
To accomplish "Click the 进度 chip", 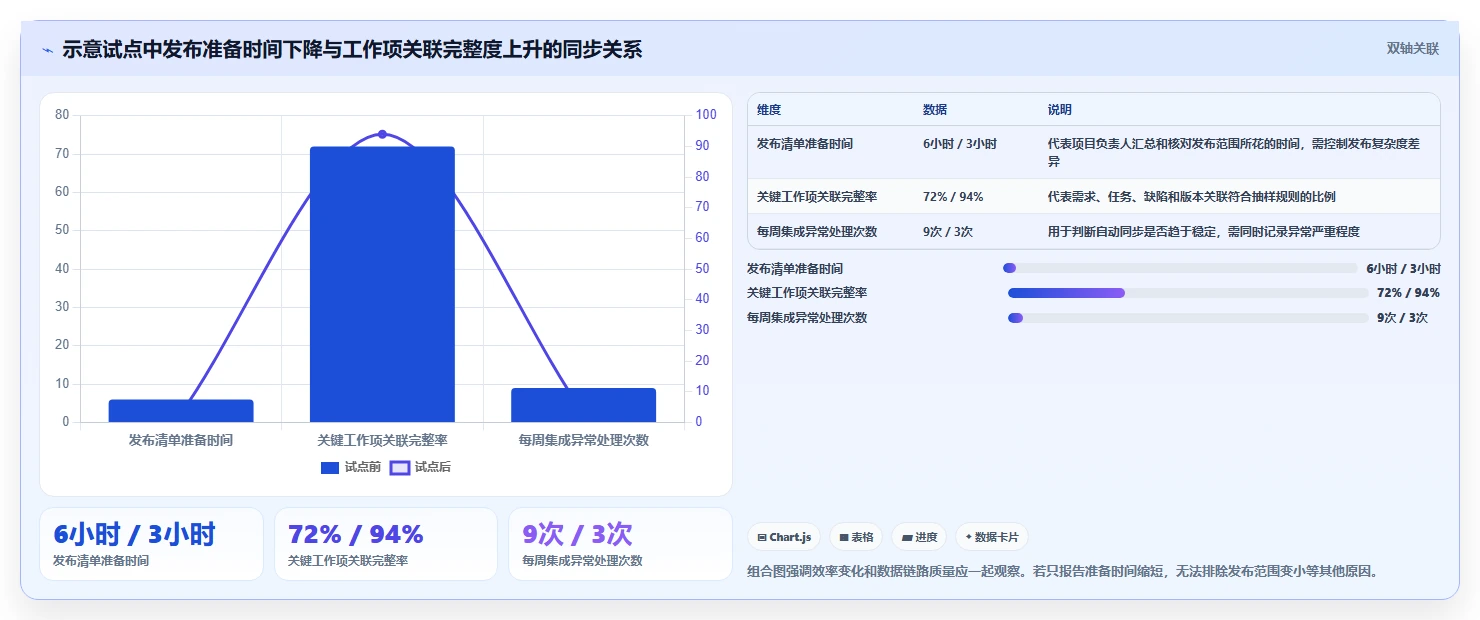I will tap(919, 537).
